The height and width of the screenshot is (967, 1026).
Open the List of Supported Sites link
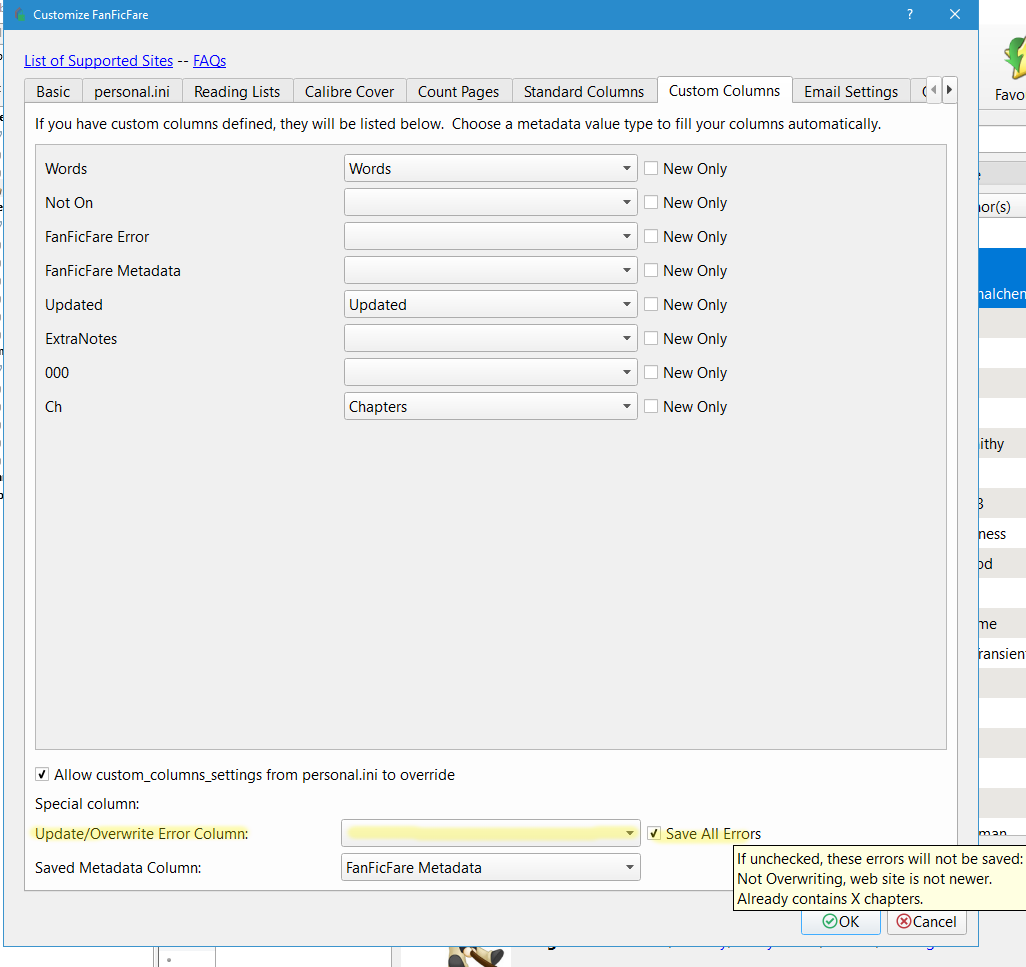98,61
